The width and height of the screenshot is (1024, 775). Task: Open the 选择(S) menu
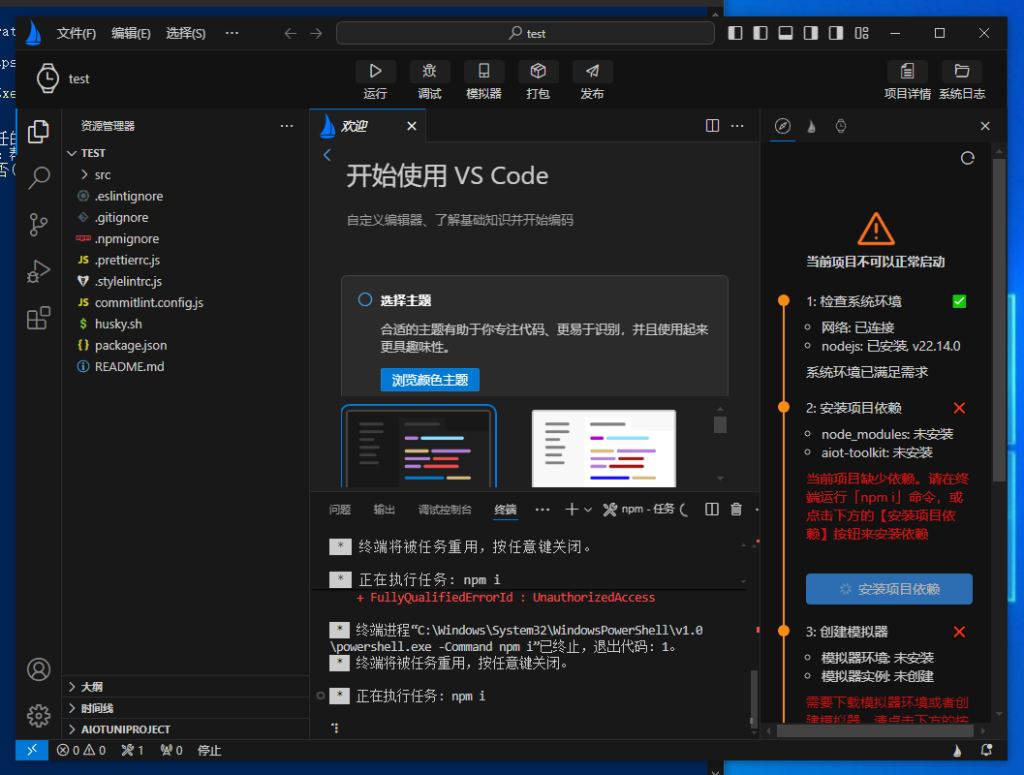point(185,33)
